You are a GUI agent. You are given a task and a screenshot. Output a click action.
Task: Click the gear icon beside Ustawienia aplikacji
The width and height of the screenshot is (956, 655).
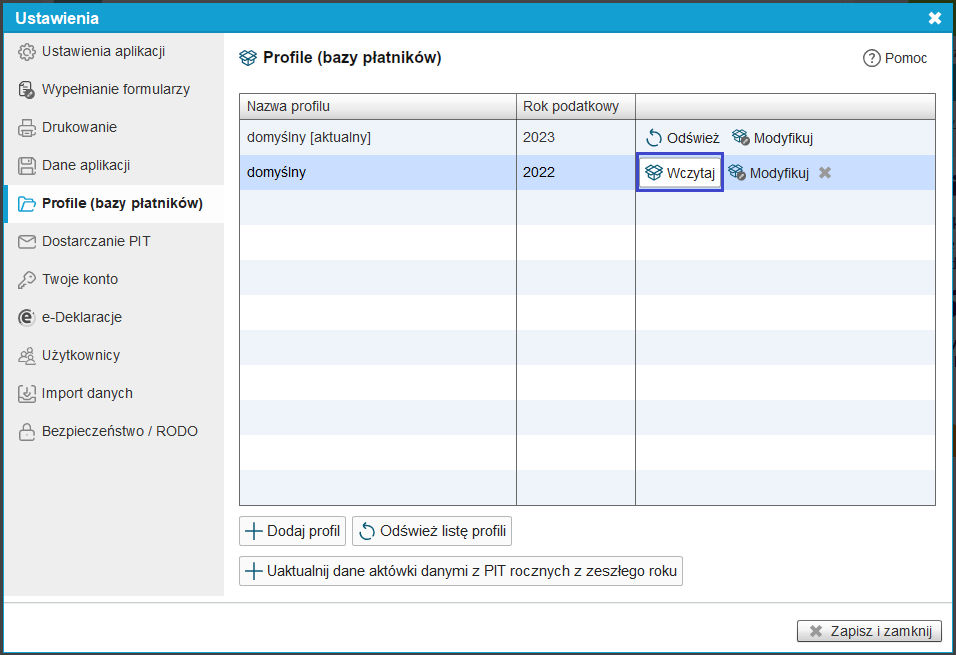[26, 52]
